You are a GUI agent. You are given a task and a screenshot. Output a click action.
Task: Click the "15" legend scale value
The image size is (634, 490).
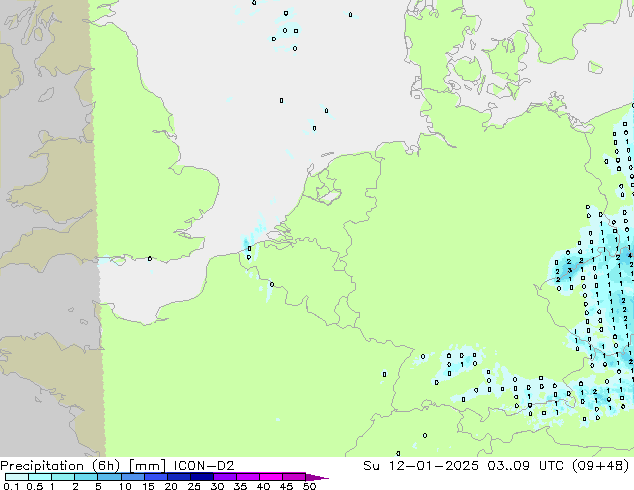pyautogui.click(x=148, y=486)
